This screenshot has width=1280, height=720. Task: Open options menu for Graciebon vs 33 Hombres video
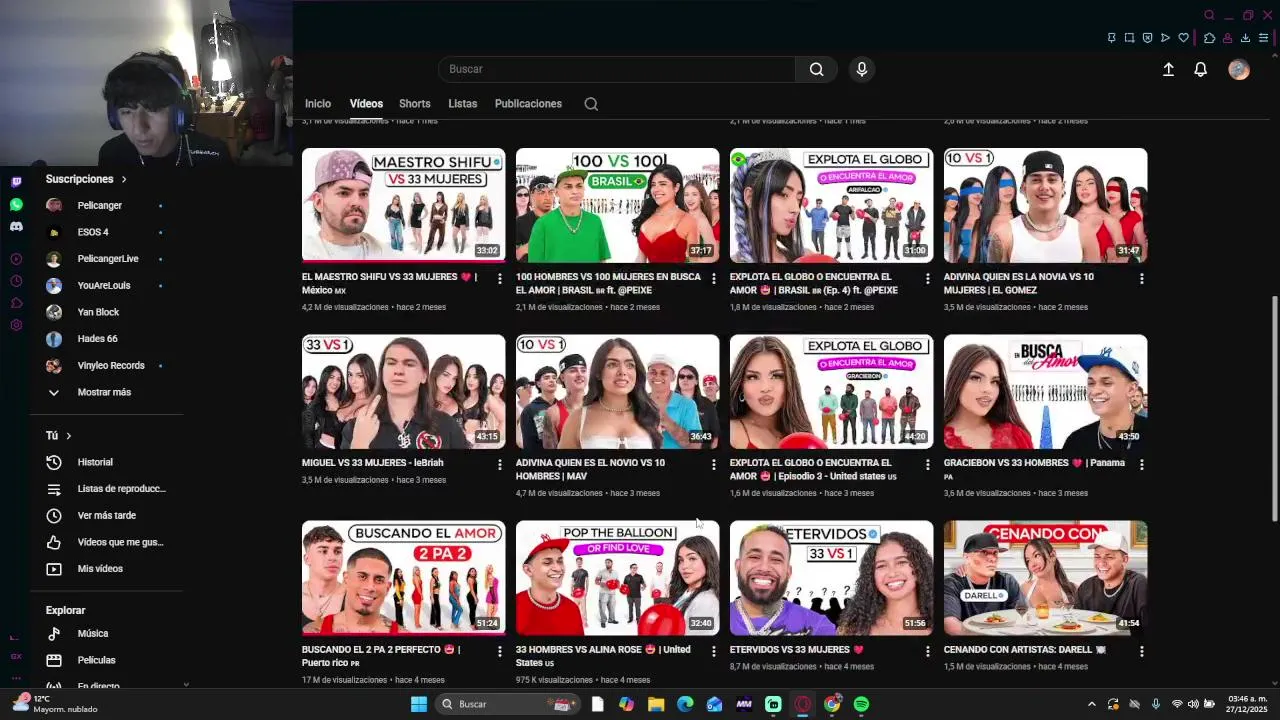pos(1141,464)
